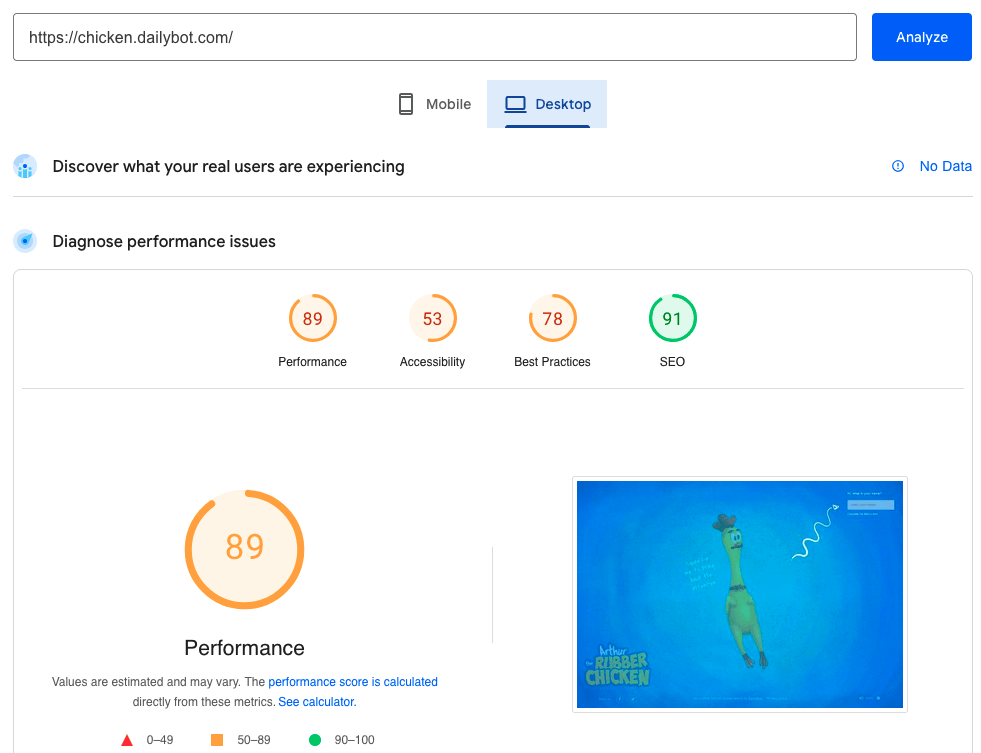The width and height of the screenshot is (981, 753).
Task: Click the '0–49' legend text
Action: point(160,740)
